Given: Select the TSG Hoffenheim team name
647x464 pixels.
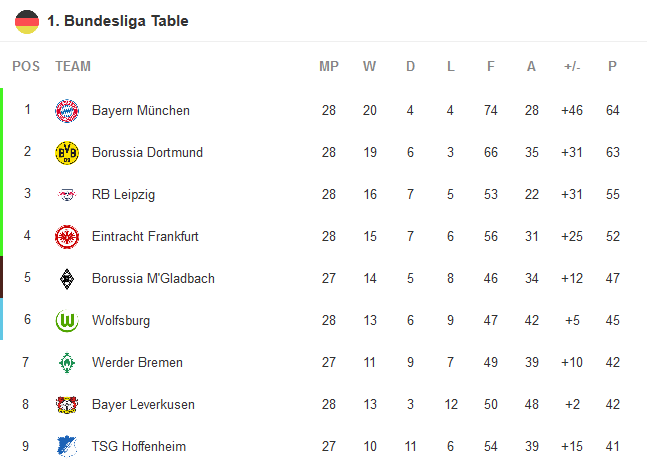Looking at the screenshot, I should [139, 446].
